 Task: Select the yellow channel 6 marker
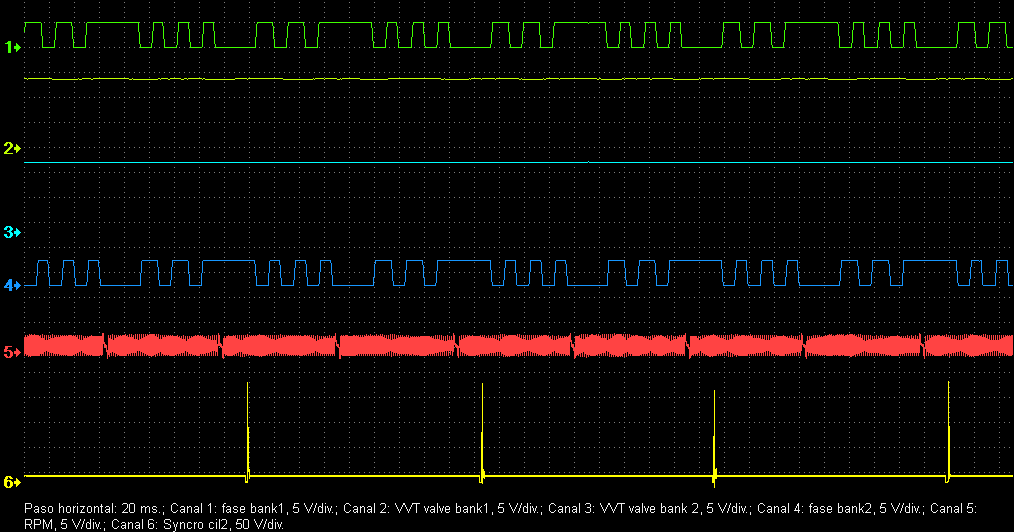point(12,482)
